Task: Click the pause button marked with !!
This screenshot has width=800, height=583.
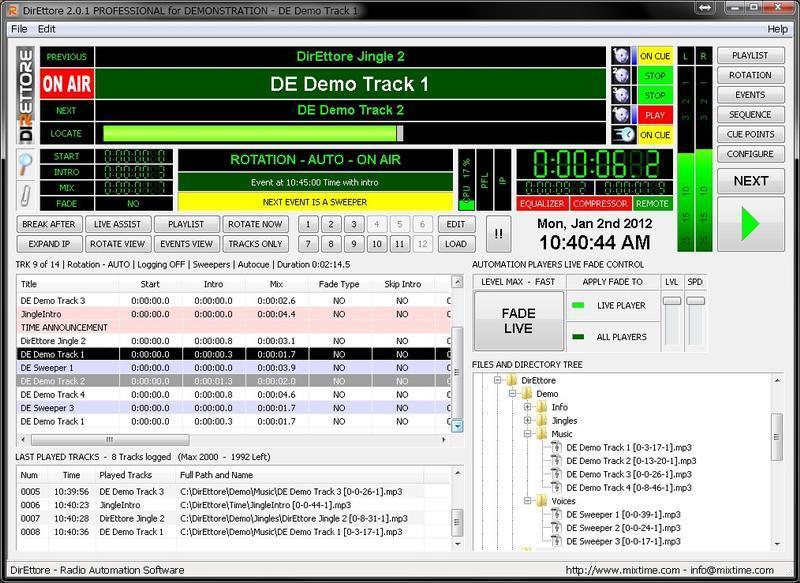Action: (498, 234)
